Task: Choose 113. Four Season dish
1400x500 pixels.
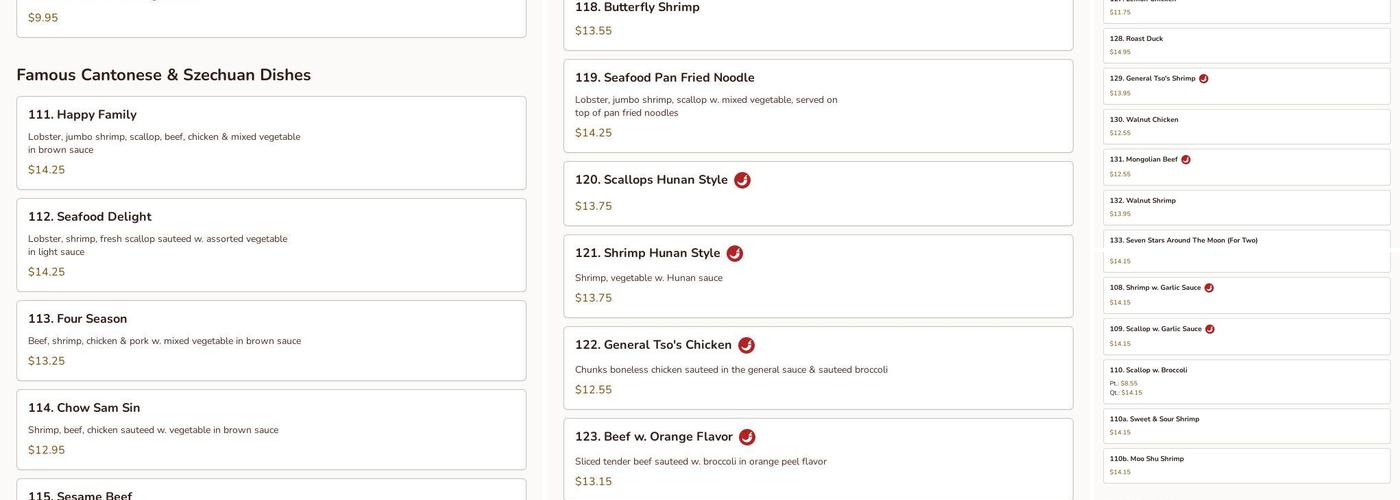Action: [x=78, y=319]
